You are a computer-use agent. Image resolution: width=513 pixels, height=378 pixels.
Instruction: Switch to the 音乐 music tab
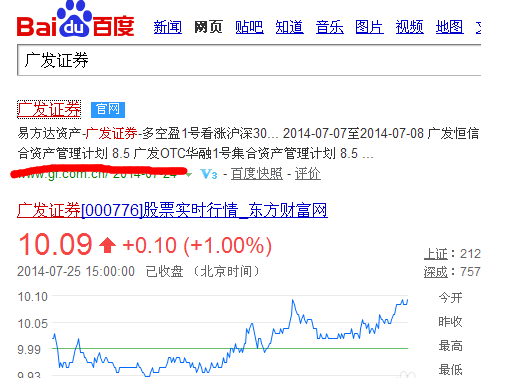pyautogui.click(x=330, y=27)
